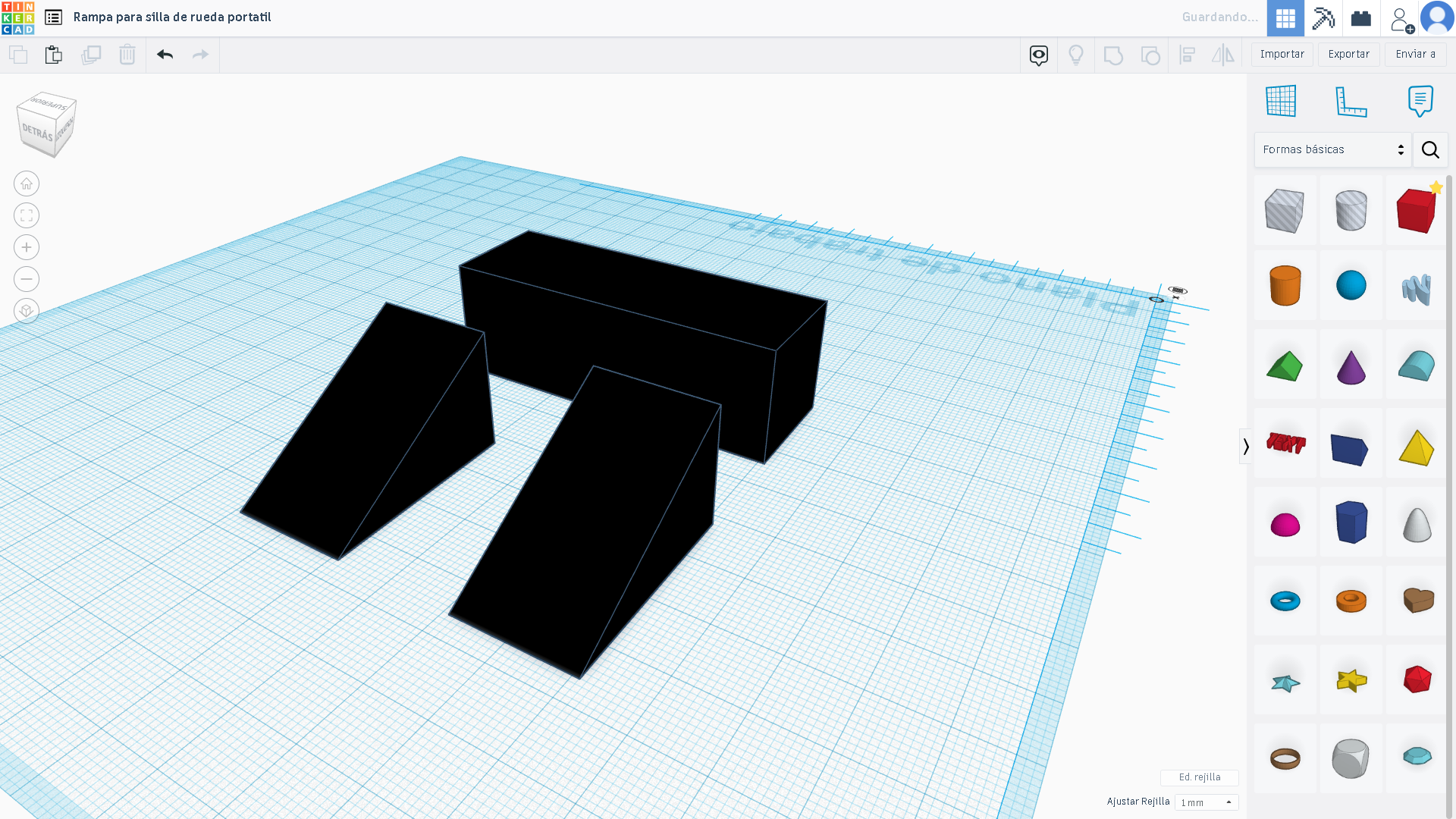Select the Scribble shape
This screenshot has height=819, width=1456.
(x=1416, y=288)
